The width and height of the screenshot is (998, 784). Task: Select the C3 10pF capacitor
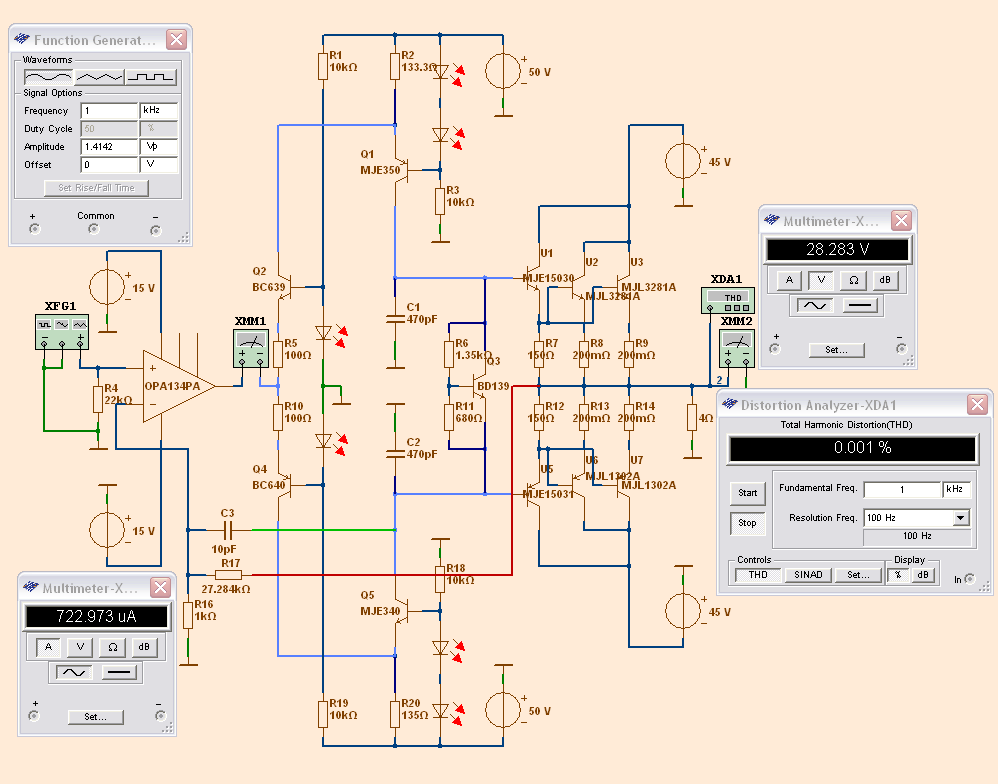[x=228, y=529]
